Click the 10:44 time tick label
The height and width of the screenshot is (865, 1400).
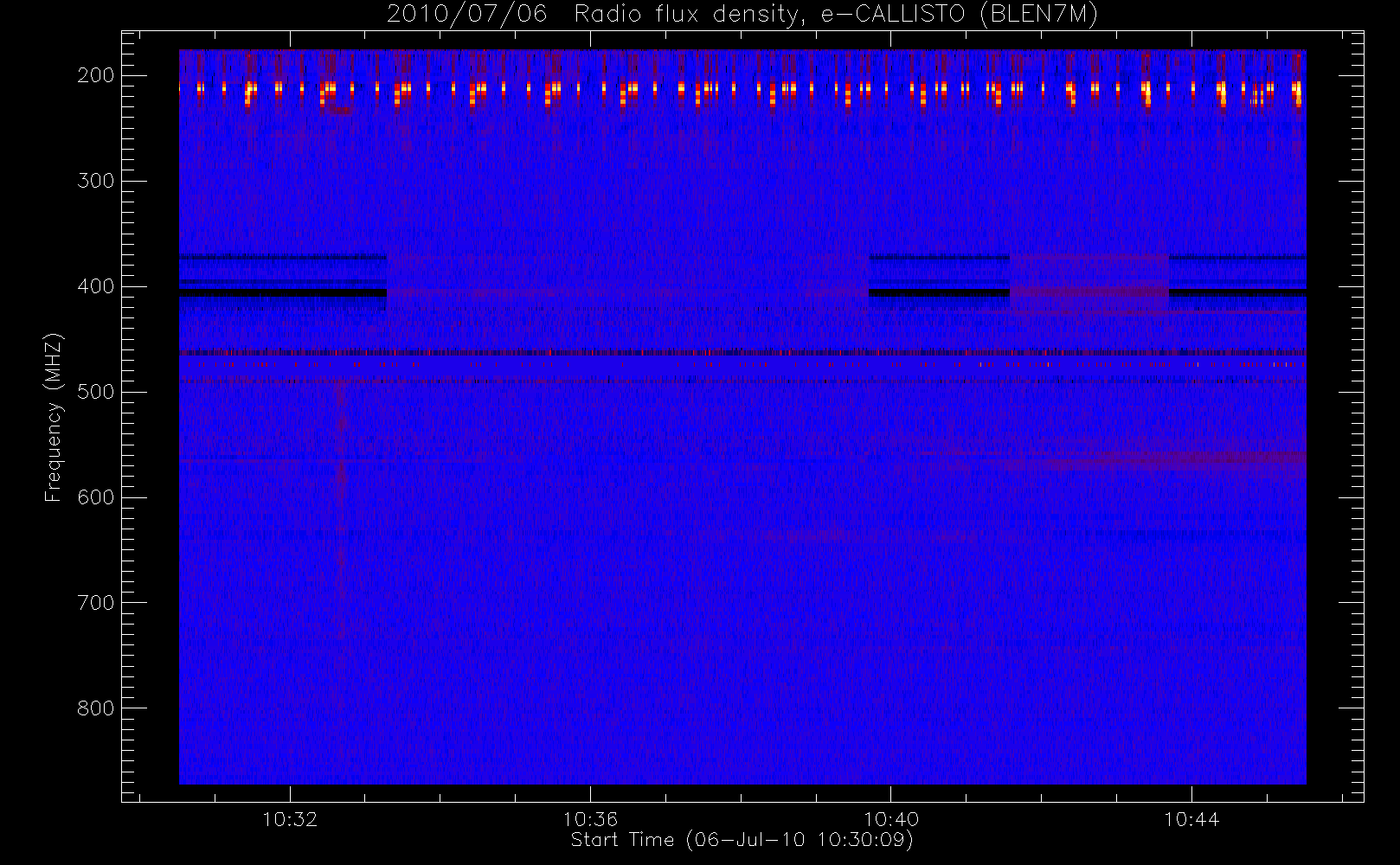click(x=1191, y=819)
